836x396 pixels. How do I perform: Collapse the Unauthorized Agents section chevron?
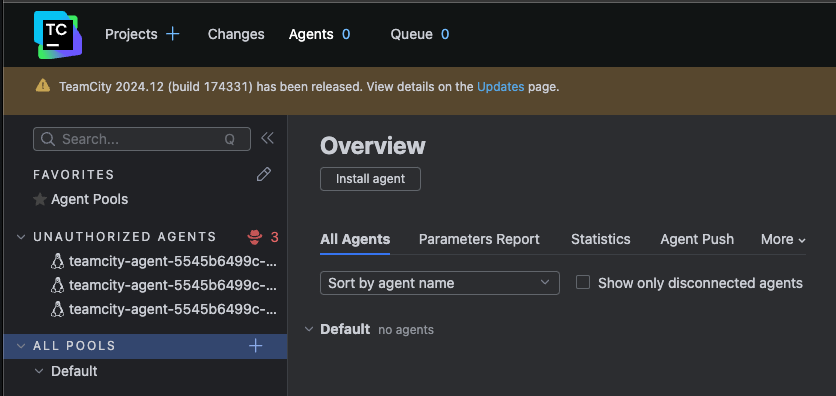(21, 237)
